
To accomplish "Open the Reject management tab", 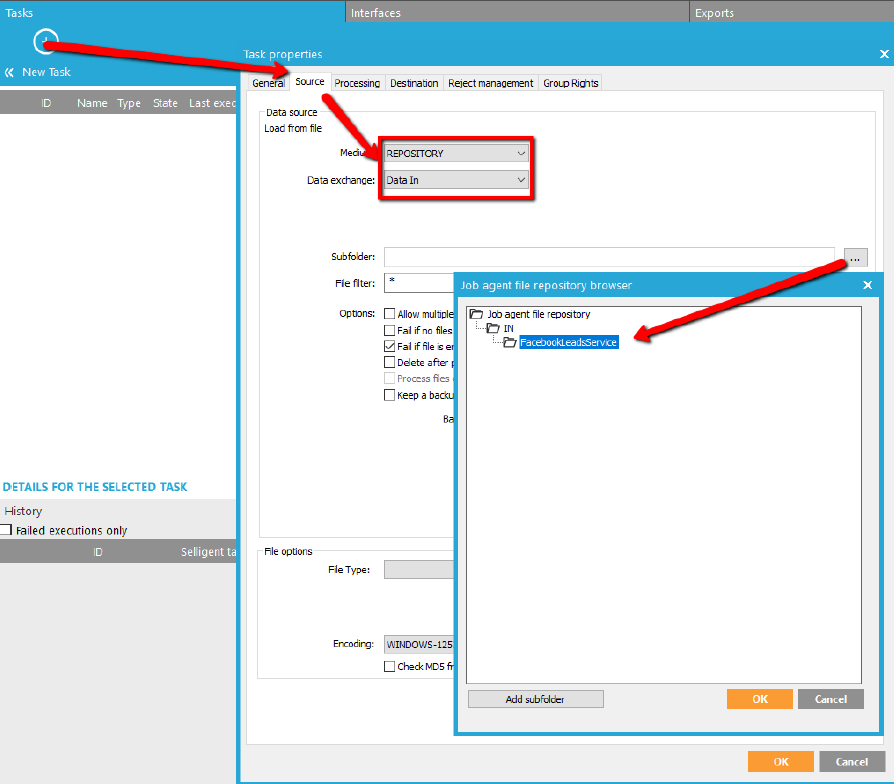I will point(490,83).
